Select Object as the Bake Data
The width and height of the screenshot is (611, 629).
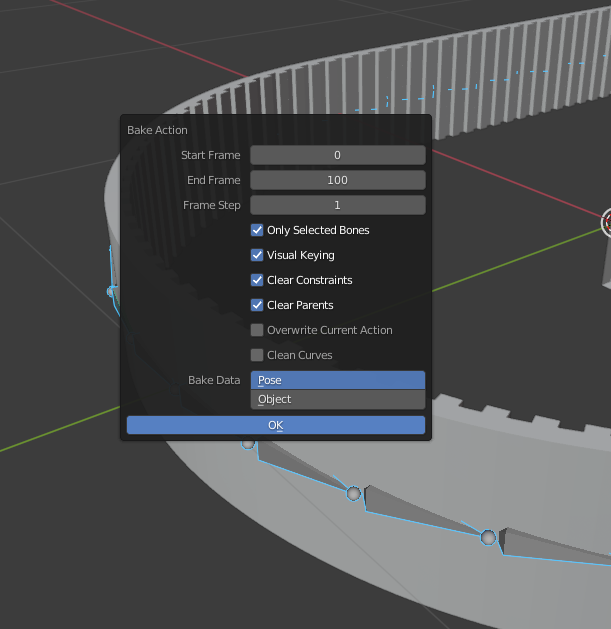[x=337, y=399]
